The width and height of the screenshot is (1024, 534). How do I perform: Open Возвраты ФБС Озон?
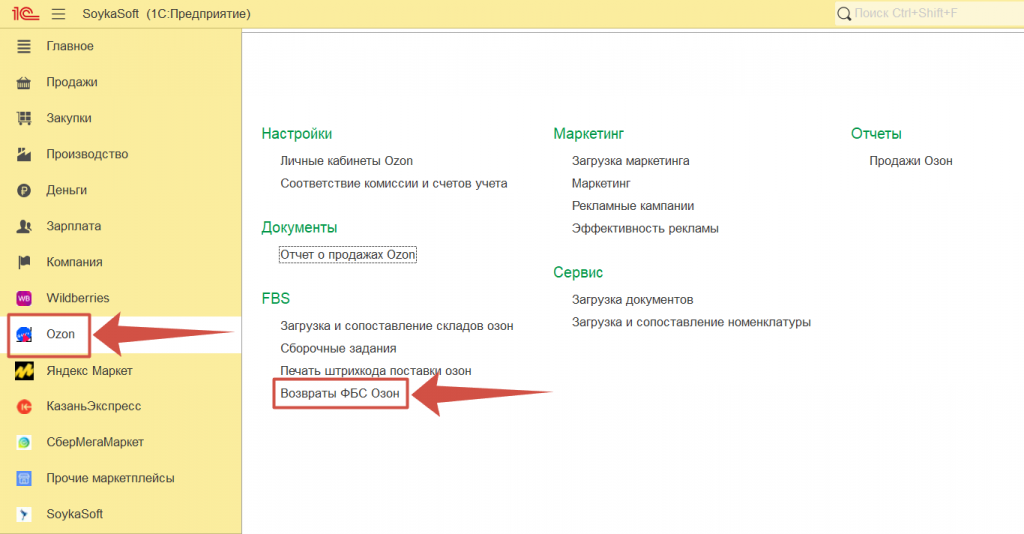click(340, 394)
